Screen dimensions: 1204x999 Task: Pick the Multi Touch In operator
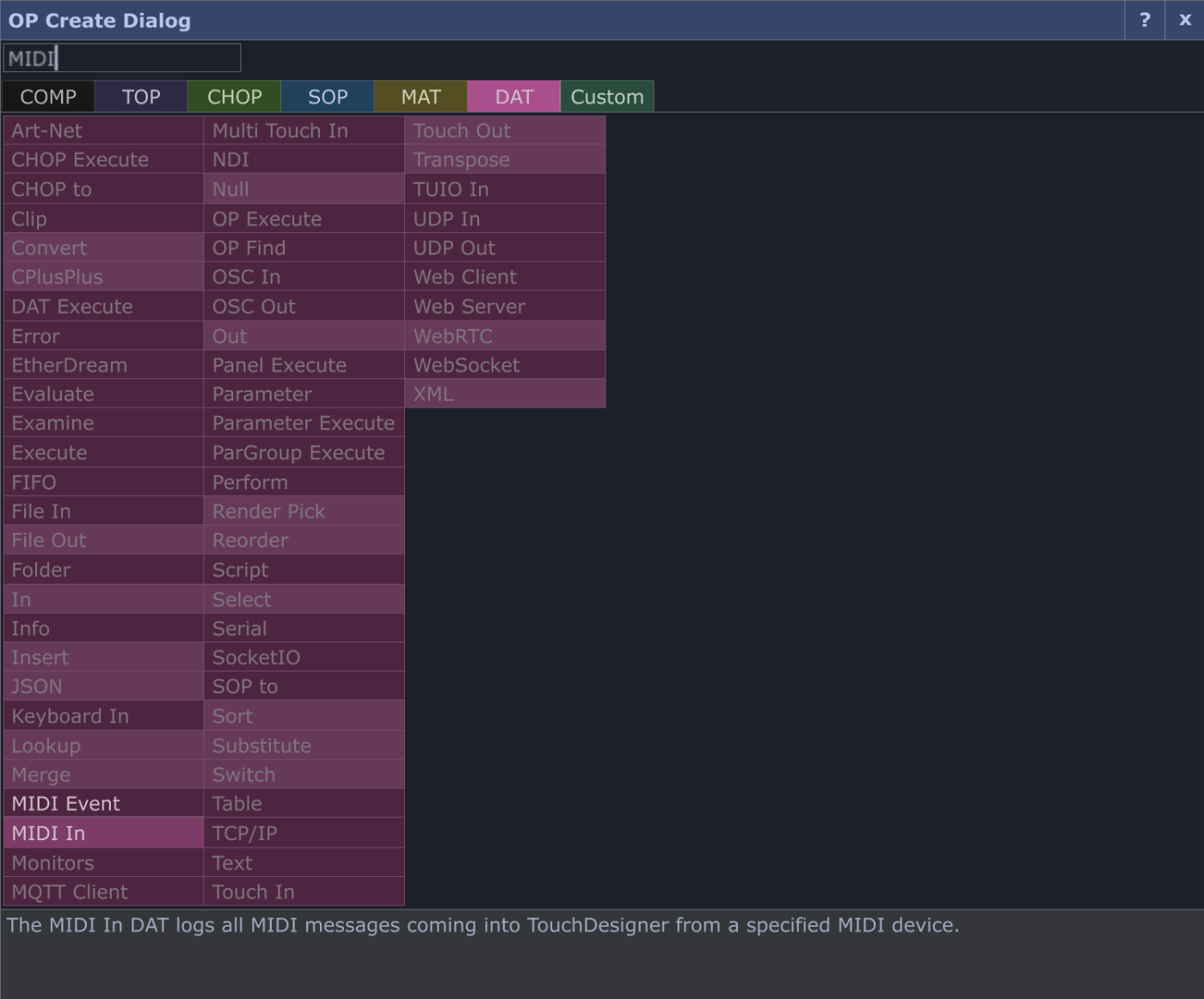[x=304, y=131]
